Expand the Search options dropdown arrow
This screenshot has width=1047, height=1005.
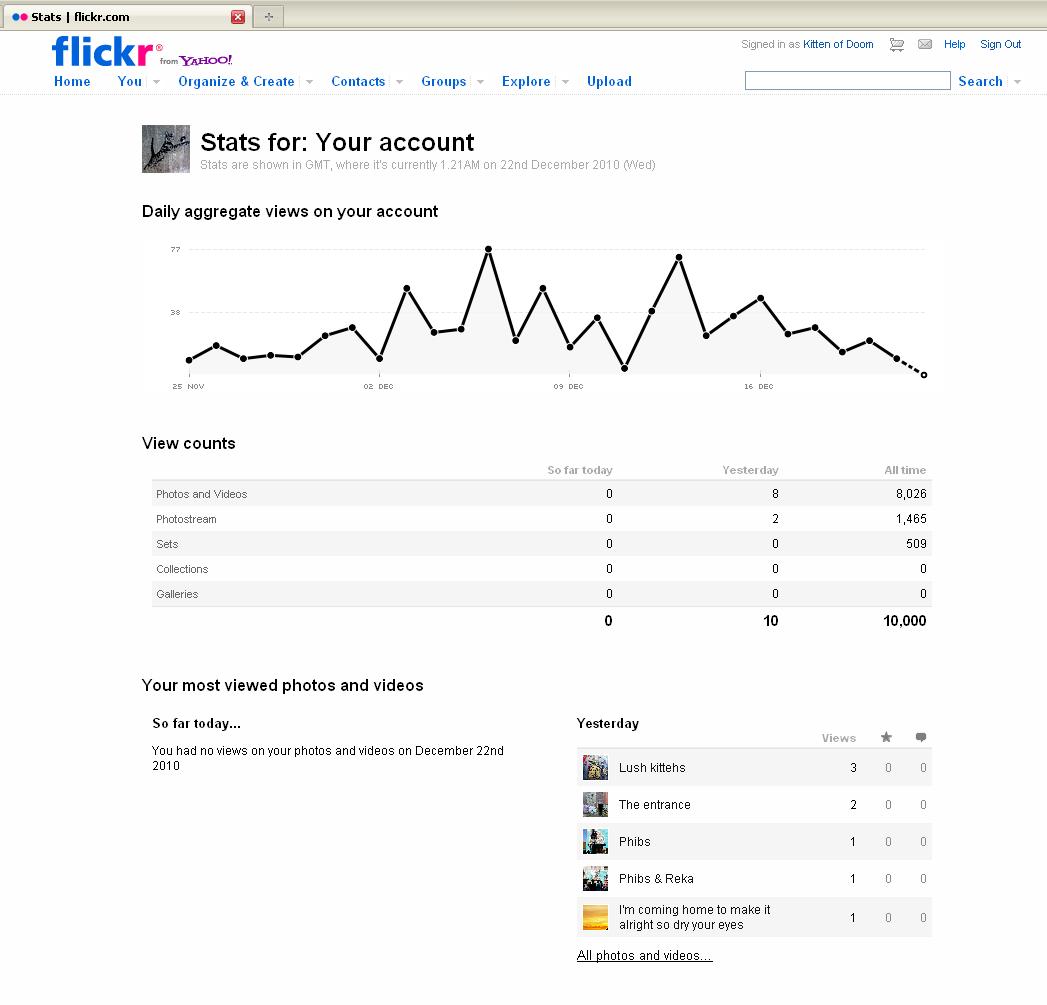click(x=1017, y=82)
